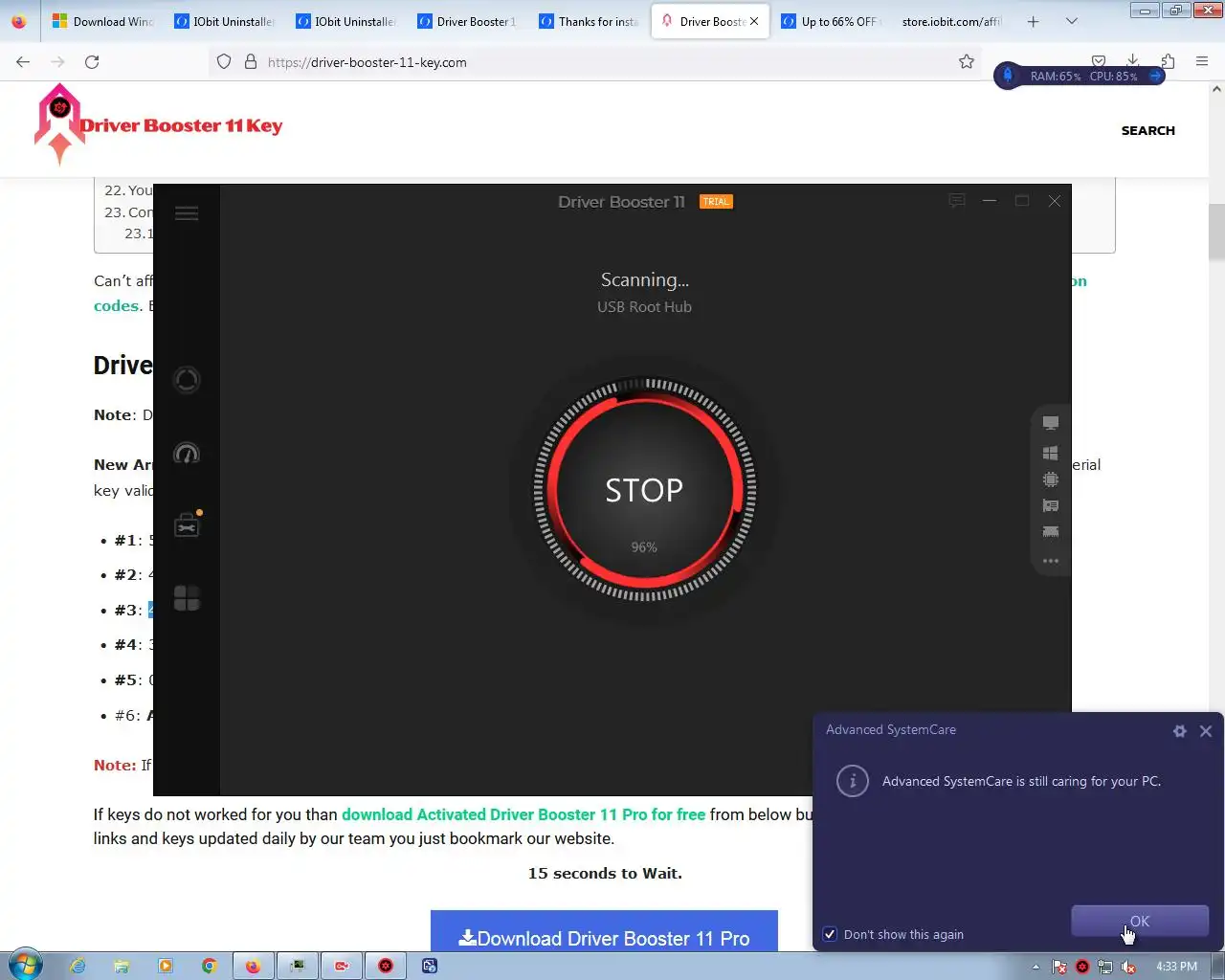Close the Advanced SystemCare notification
This screenshot has width=1225, height=980.
(1206, 731)
